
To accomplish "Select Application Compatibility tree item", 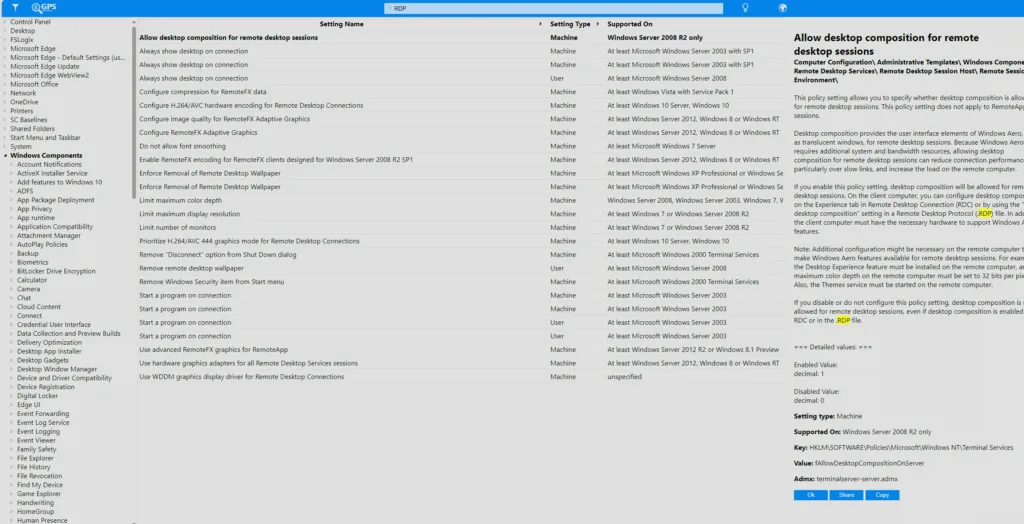I will pyautogui.click(x=55, y=227).
